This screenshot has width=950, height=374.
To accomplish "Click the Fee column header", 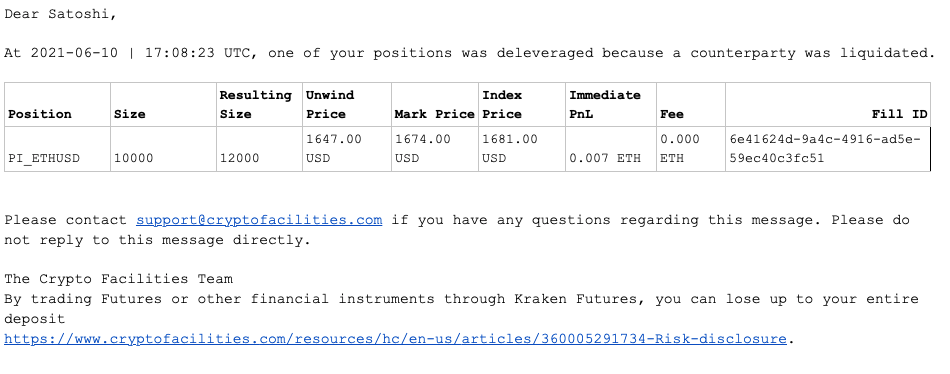I will tap(672, 115).
